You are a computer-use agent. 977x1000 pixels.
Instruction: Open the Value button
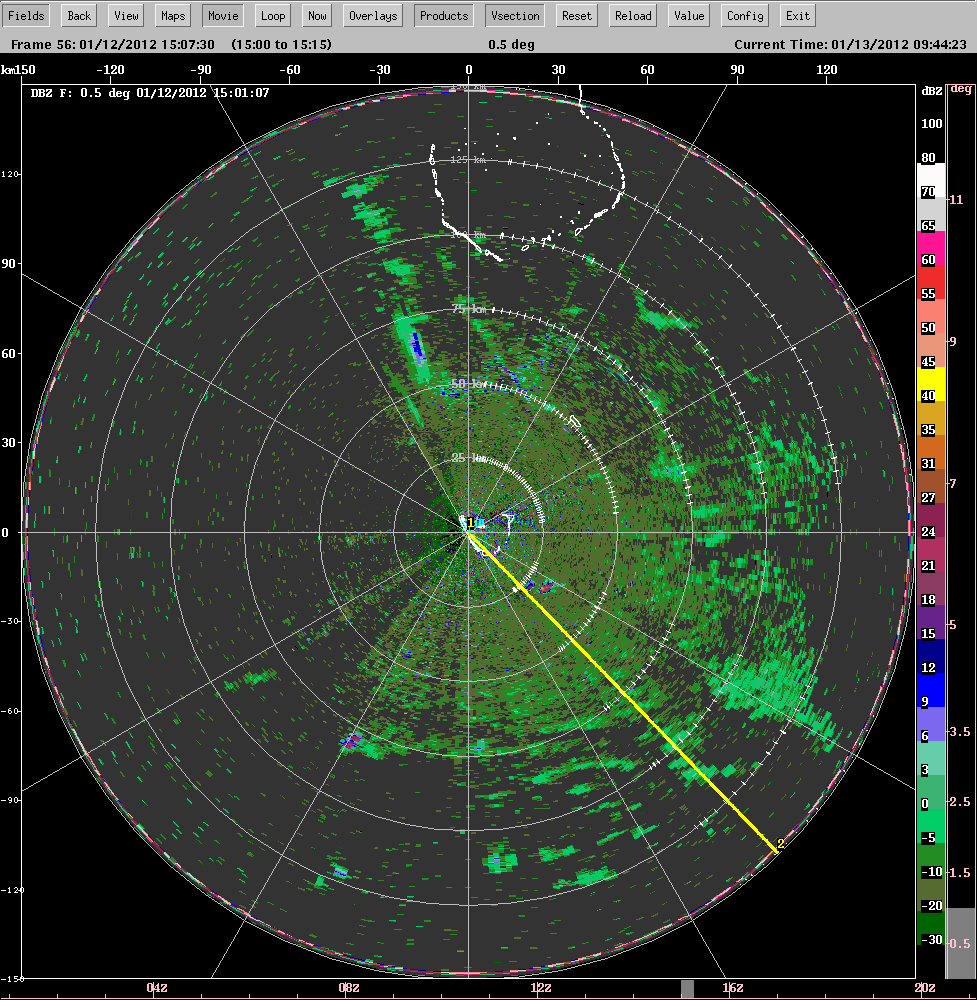(x=689, y=16)
